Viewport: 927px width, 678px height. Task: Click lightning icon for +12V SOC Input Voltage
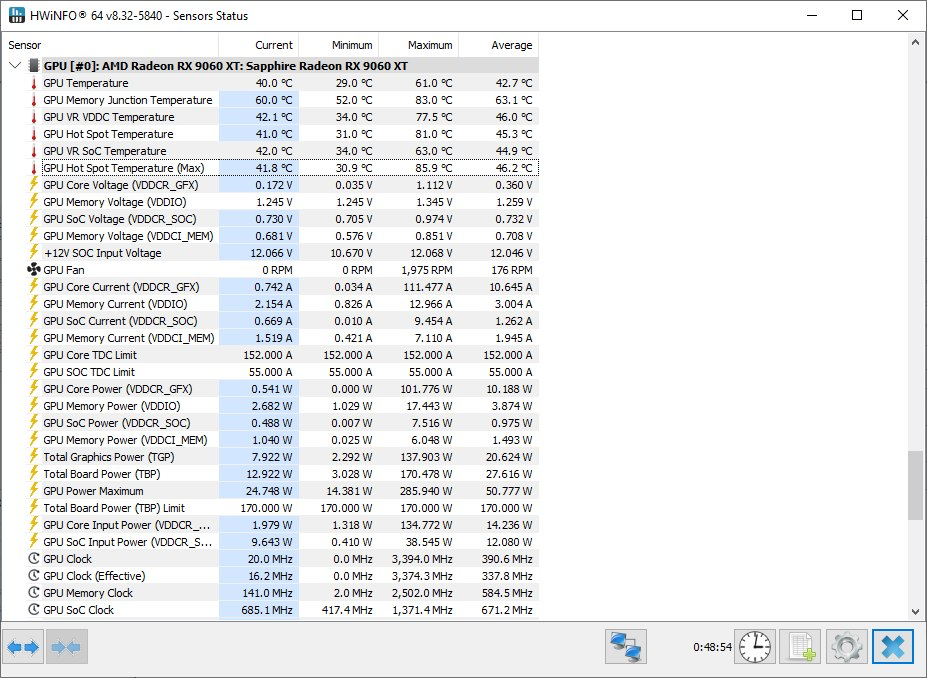[34, 252]
